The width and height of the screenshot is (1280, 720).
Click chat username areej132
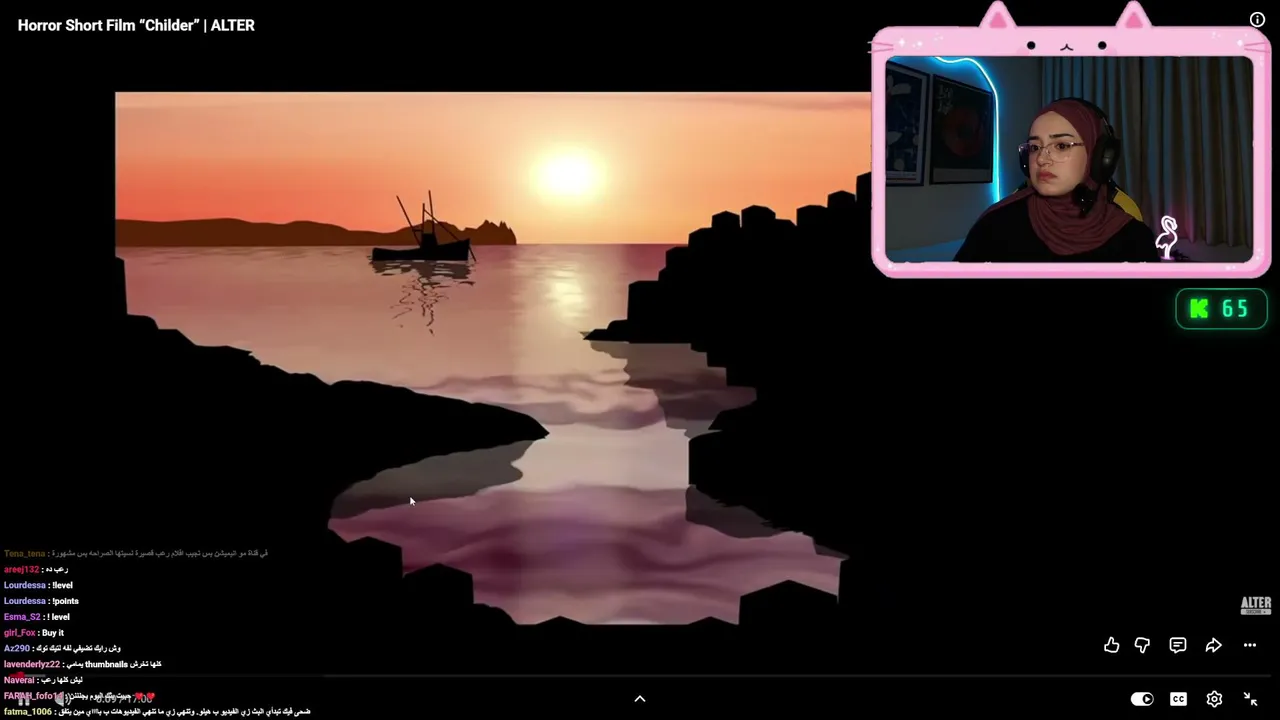click(x=21, y=569)
